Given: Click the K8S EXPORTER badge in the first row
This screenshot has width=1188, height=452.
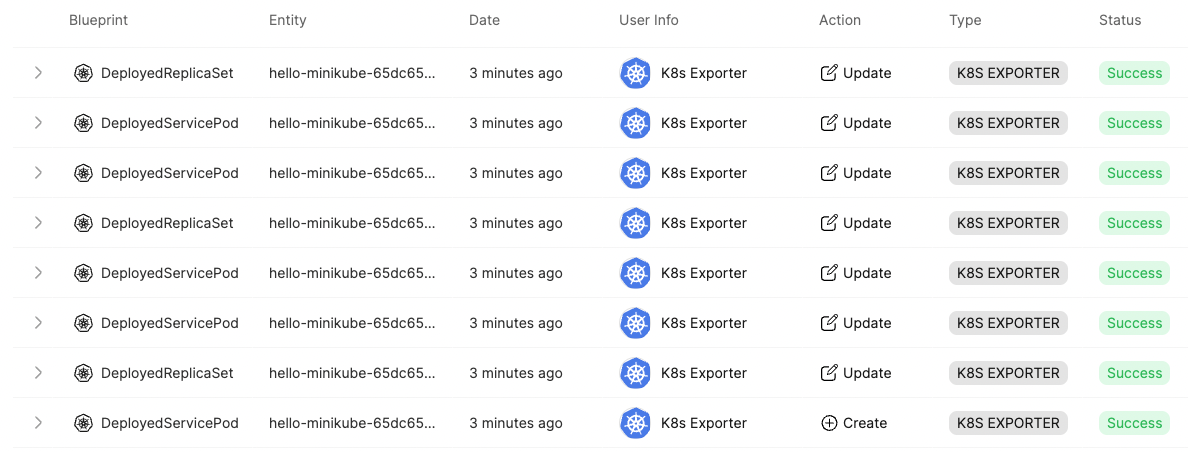Looking at the screenshot, I should tap(1008, 73).
